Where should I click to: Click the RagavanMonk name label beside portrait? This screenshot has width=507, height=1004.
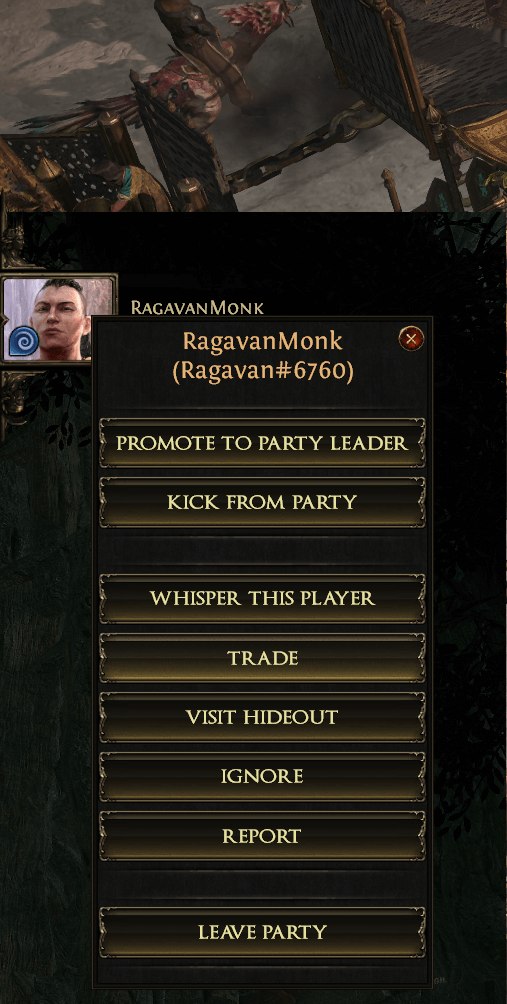click(x=197, y=307)
